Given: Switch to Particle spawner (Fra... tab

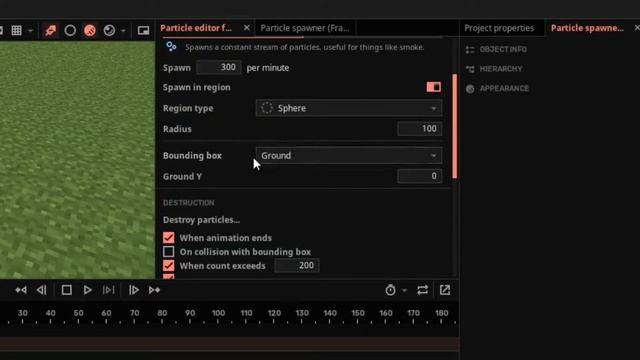Looking at the screenshot, I should click(x=305, y=28).
